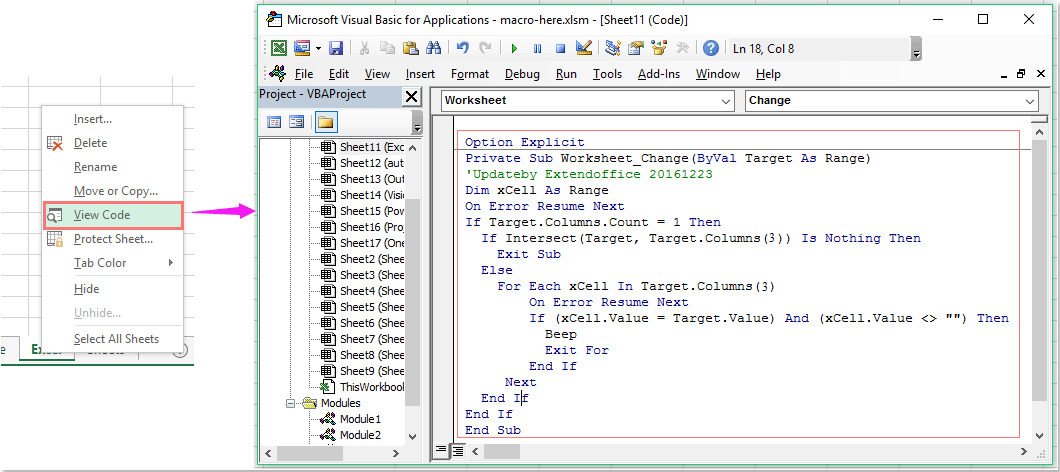The height and width of the screenshot is (472, 1060).
Task: Open the Debug menu
Action: (522, 74)
